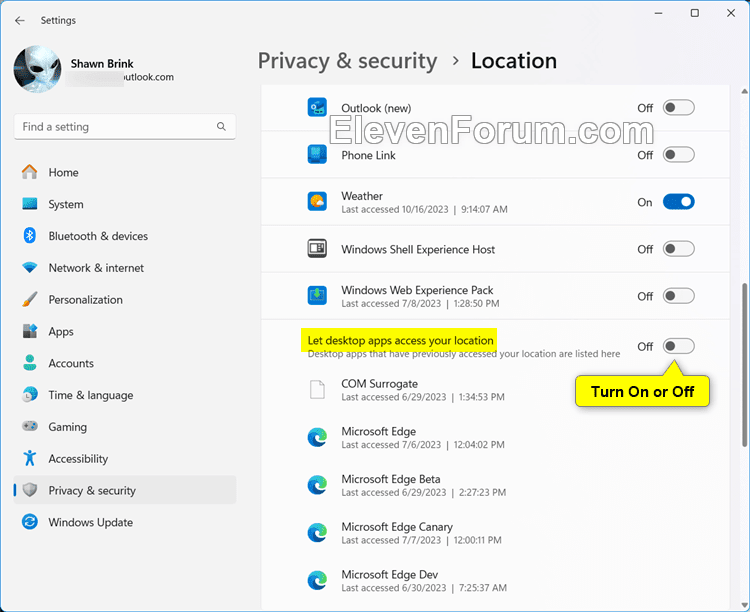Enable location for Outlook (new)
Screen dimensions: 750x612
[678, 108]
